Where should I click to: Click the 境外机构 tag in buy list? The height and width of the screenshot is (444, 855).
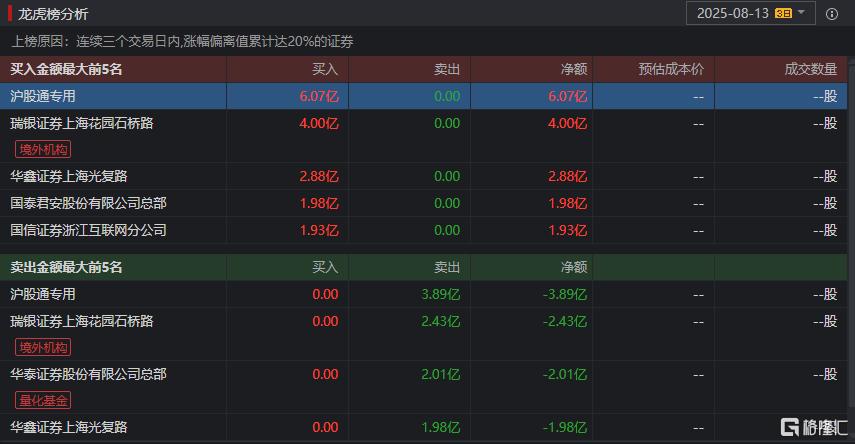point(43,149)
